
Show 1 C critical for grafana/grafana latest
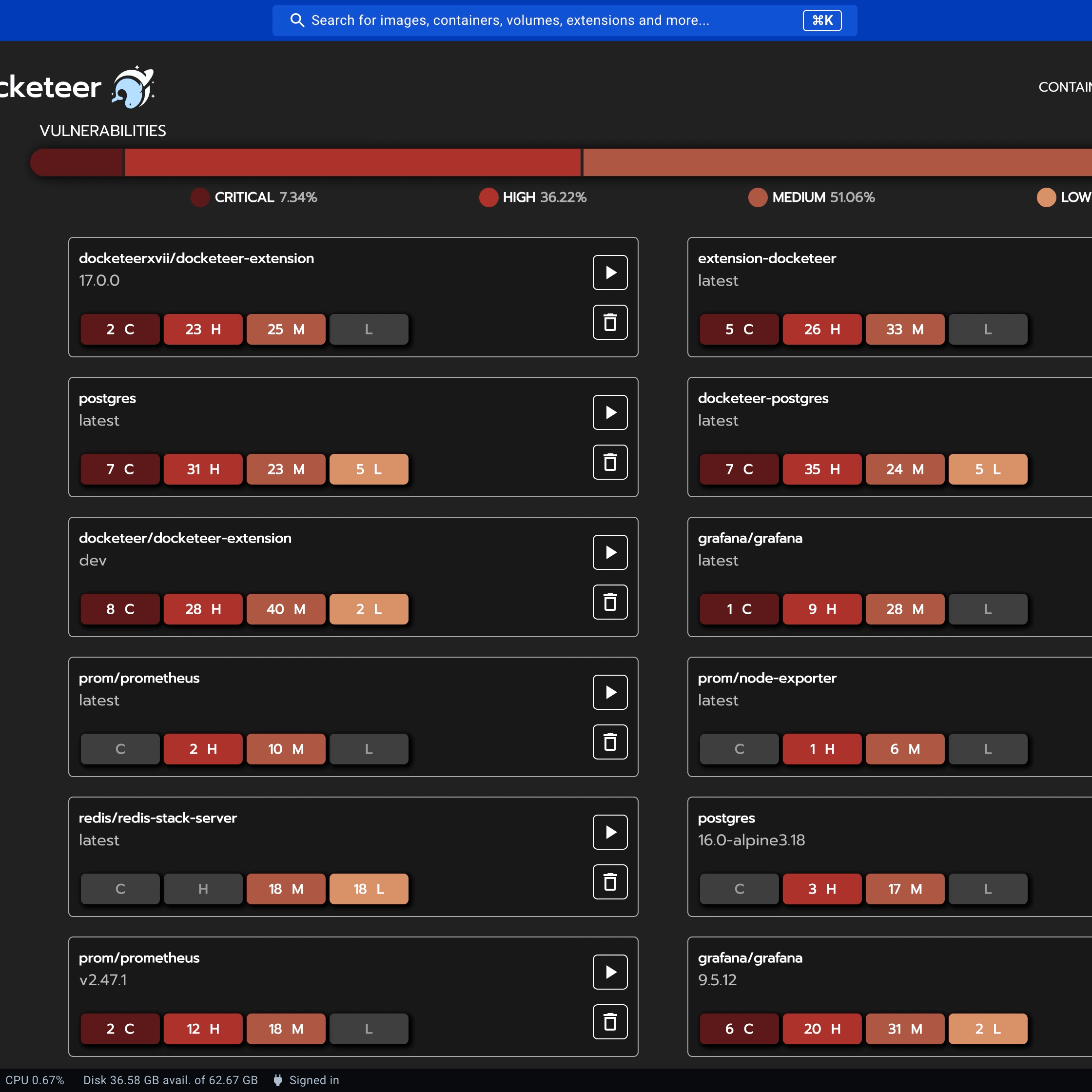[x=740, y=609]
